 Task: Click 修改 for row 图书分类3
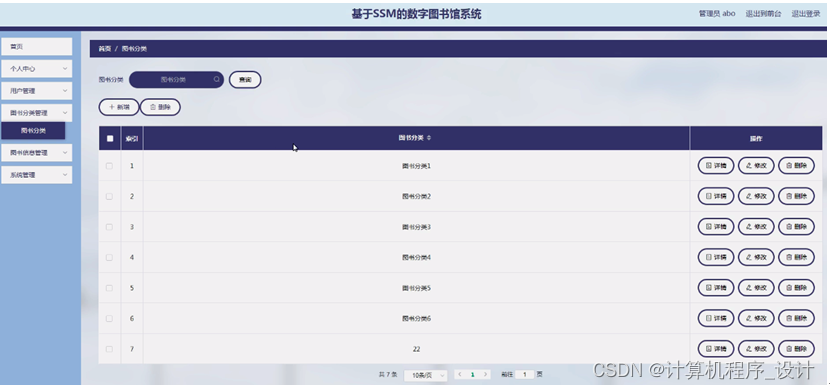tap(756, 227)
